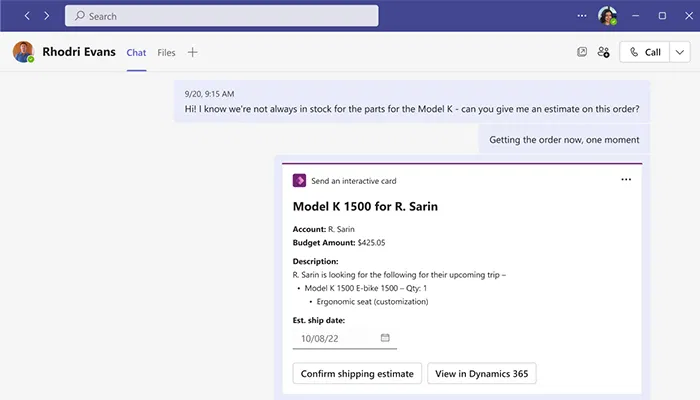Viewport: 700px width, 400px height.
Task: Go forward with the right arrow
Action: [x=46, y=16]
